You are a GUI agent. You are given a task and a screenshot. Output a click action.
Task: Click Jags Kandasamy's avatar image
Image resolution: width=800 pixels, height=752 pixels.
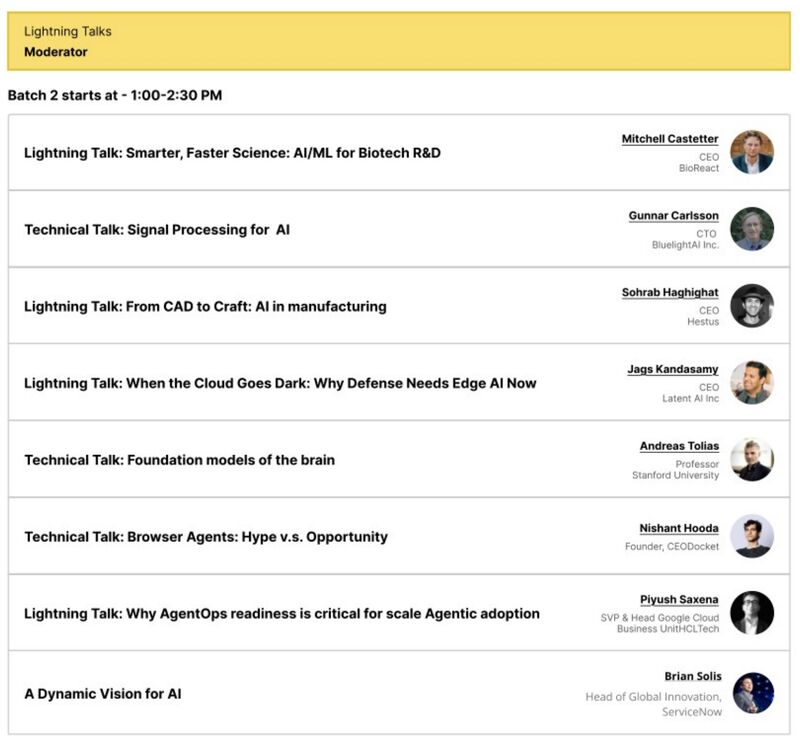752,383
